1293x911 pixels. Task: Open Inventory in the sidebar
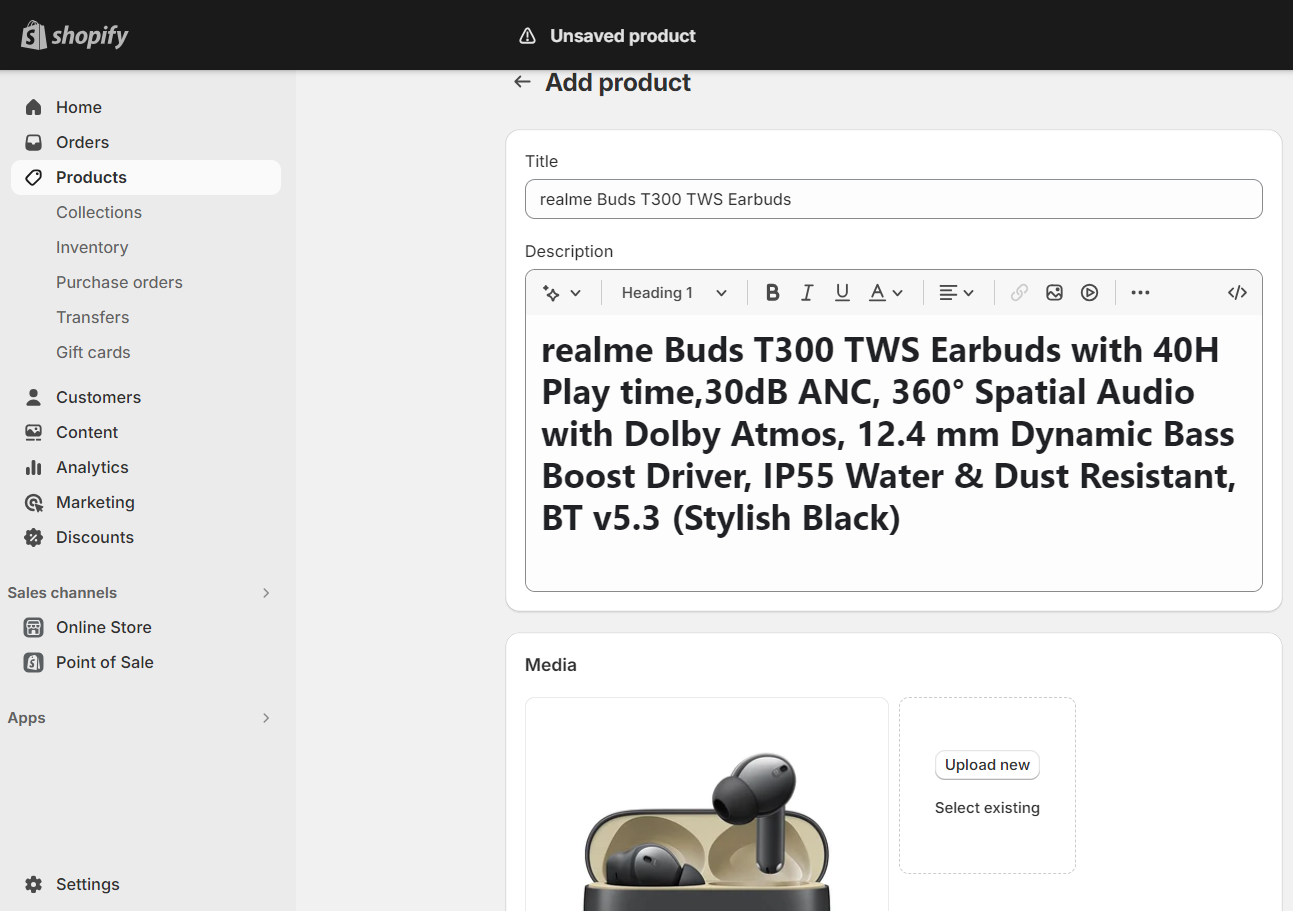(x=92, y=247)
